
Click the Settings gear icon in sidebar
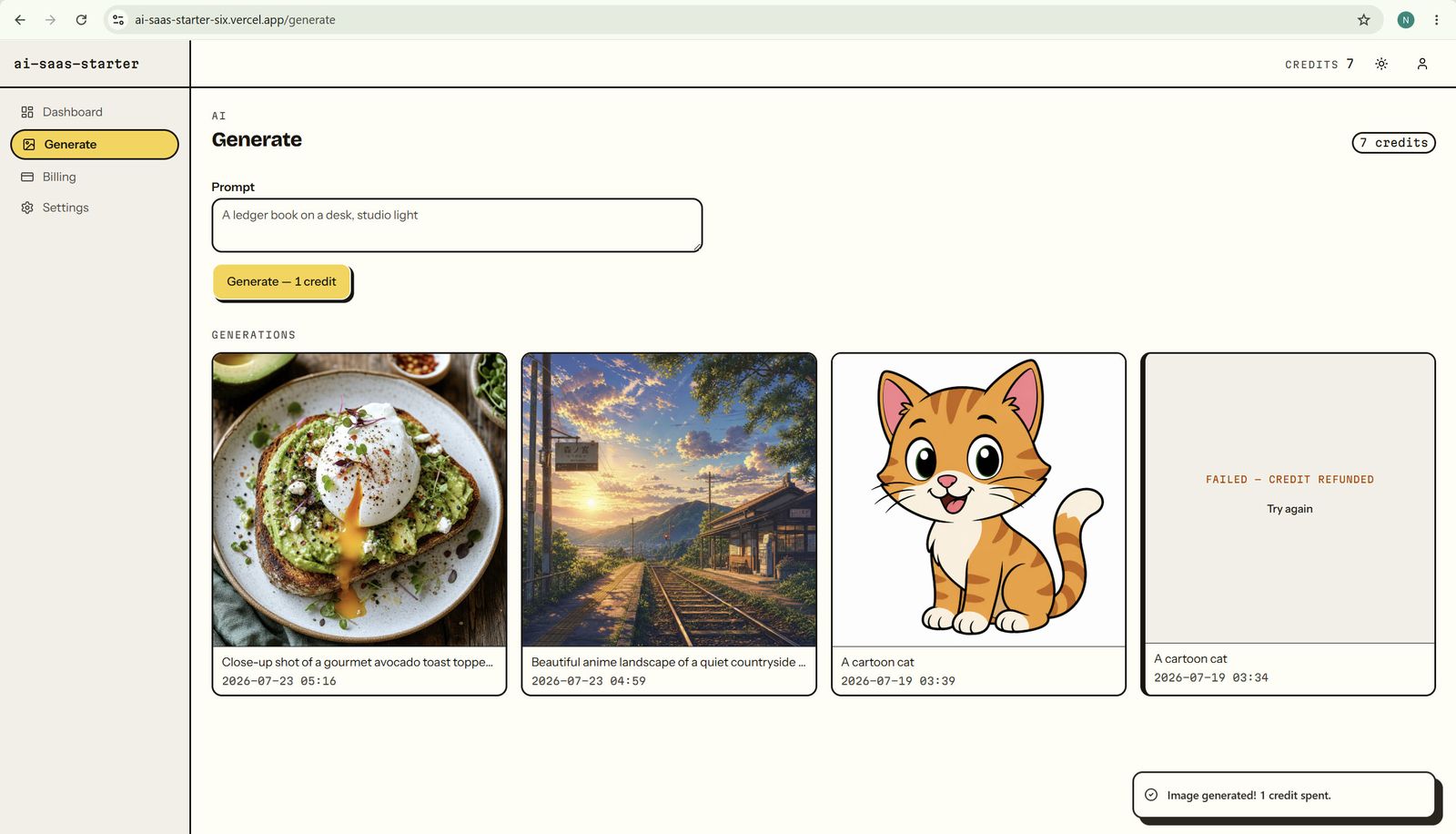click(x=27, y=208)
